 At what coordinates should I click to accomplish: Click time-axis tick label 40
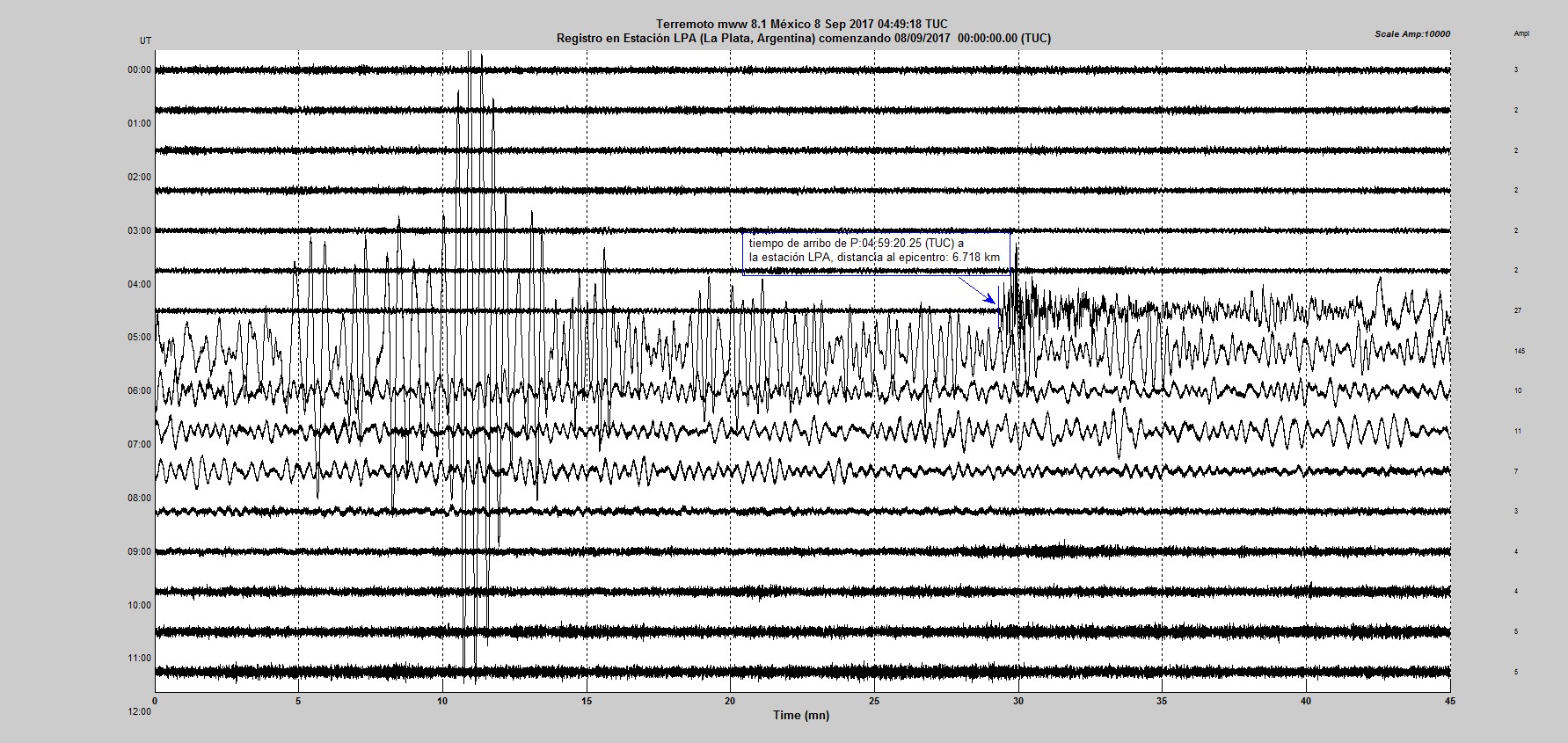point(1306,702)
